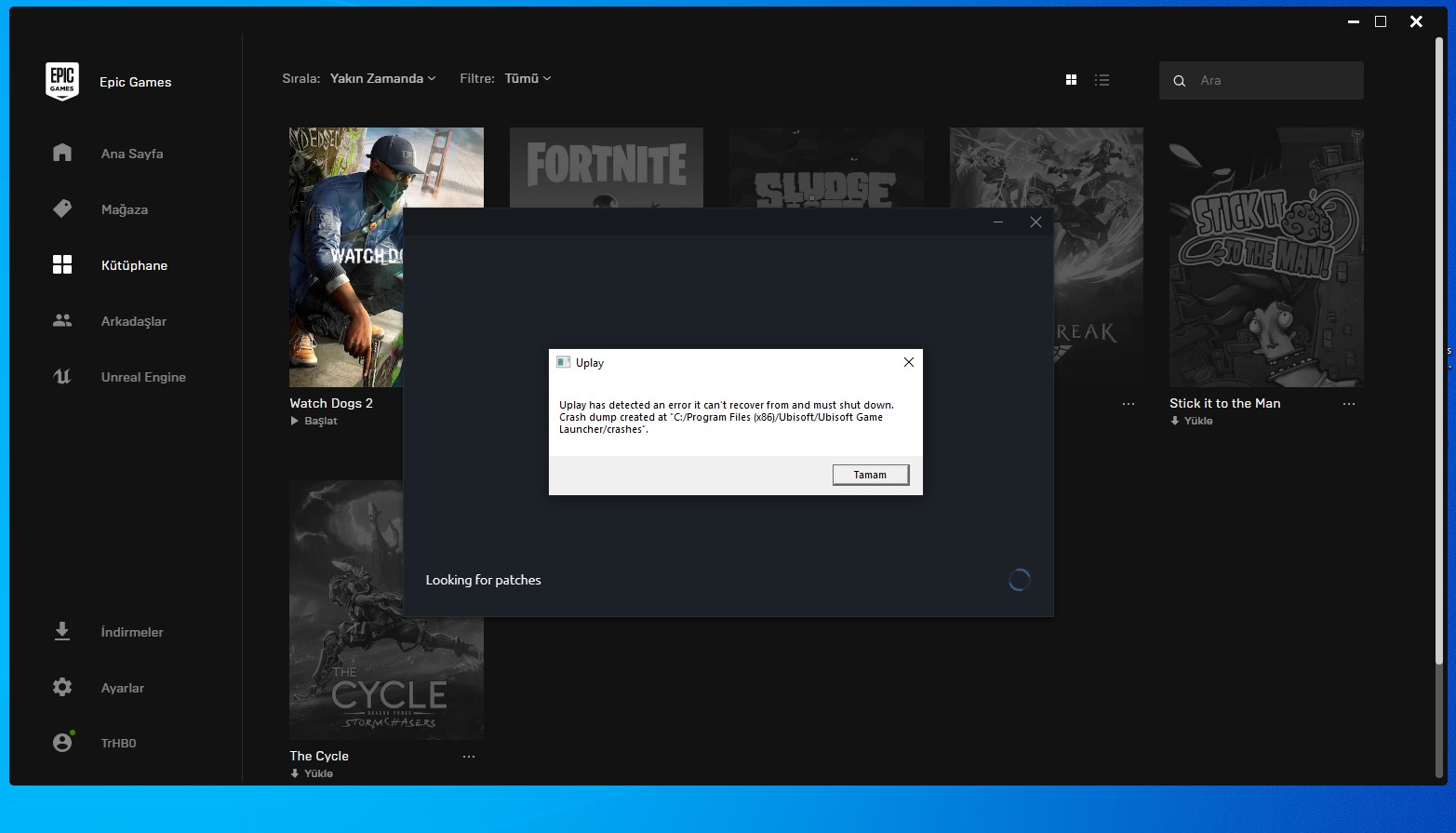The height and width of the screenshot is (833, 1456).
Task: Open Ana Sayfa home icon in sidebar
Action: pyautogui.click(x=62, y=153)
